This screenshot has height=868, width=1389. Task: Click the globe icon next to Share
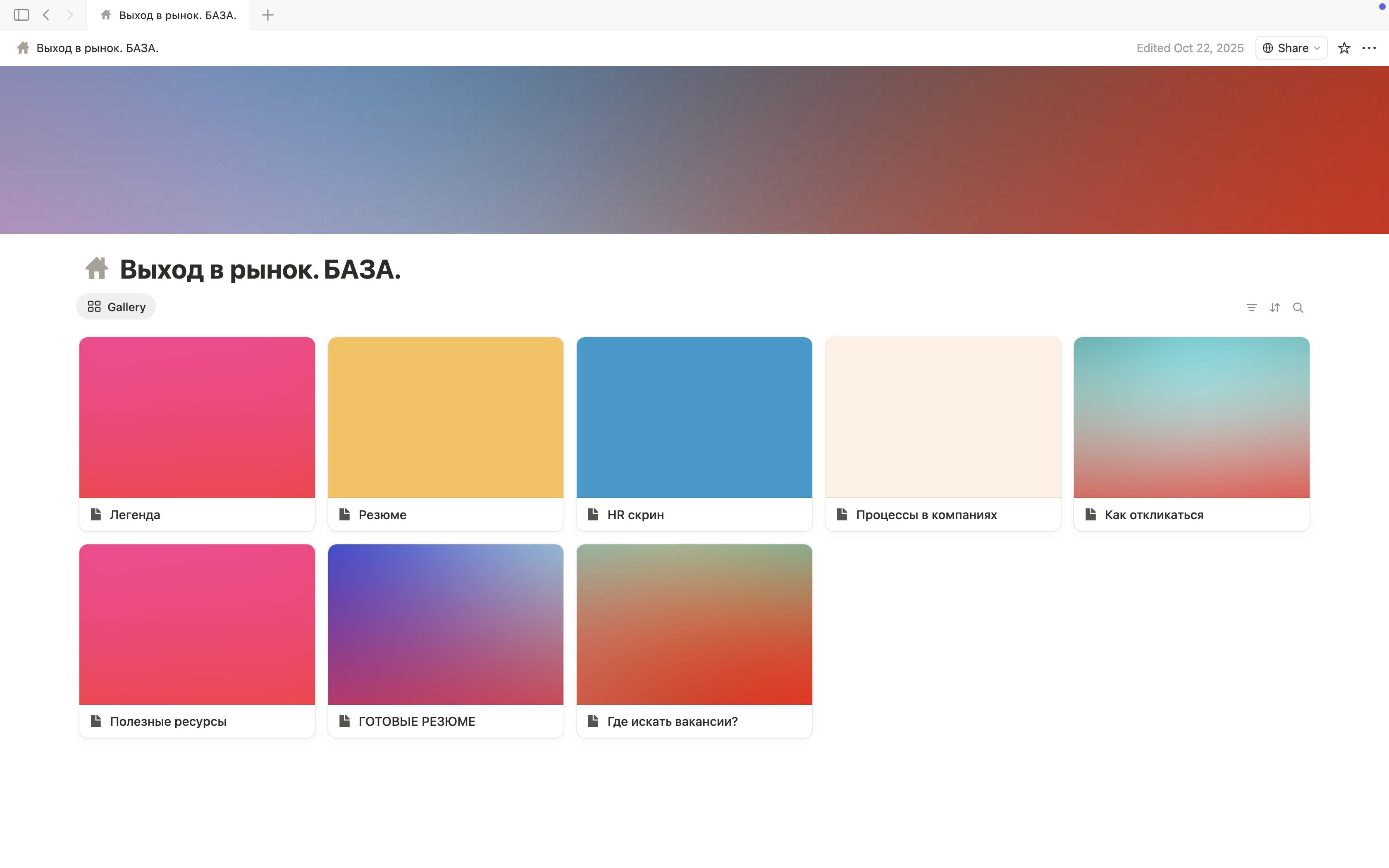(x=1268, y=48)
